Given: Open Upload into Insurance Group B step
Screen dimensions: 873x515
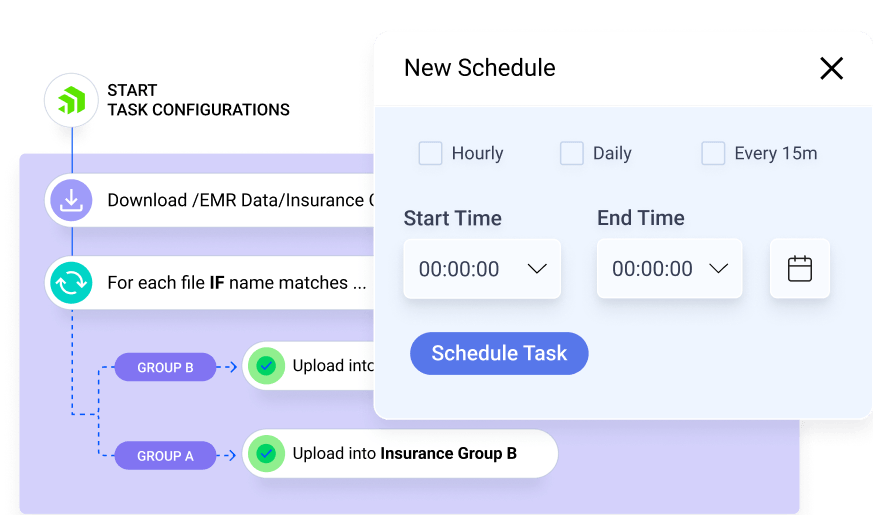Looking at the screenshot, I should [400, 454].
